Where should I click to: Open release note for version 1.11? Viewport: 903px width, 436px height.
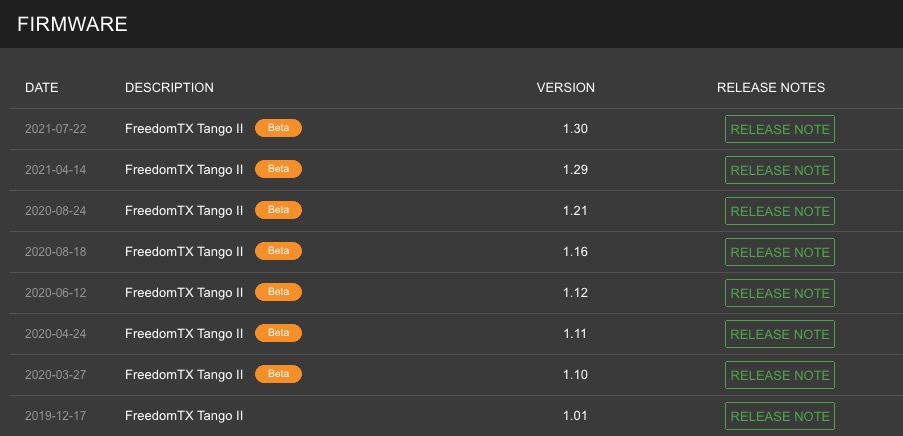tap(779, 334)
